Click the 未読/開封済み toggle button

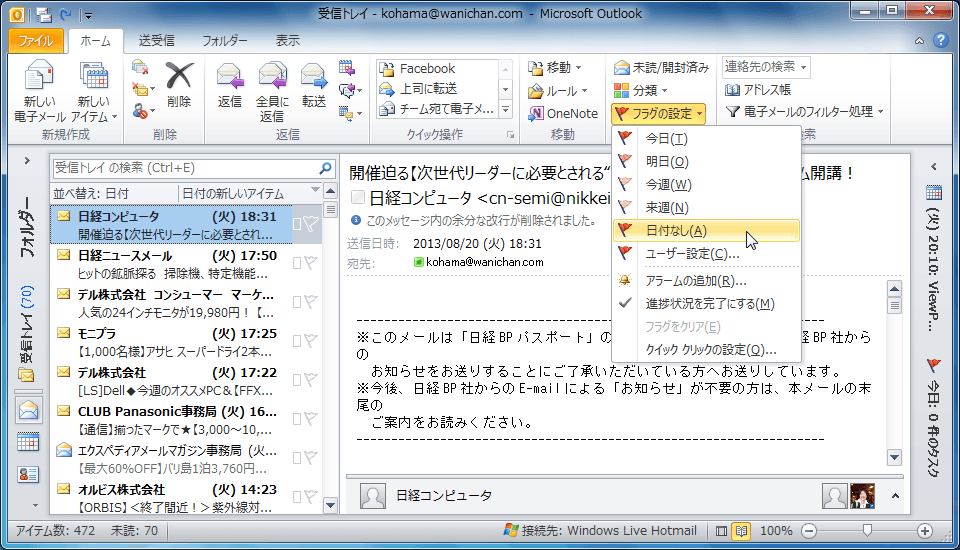(x=661, y=67)
